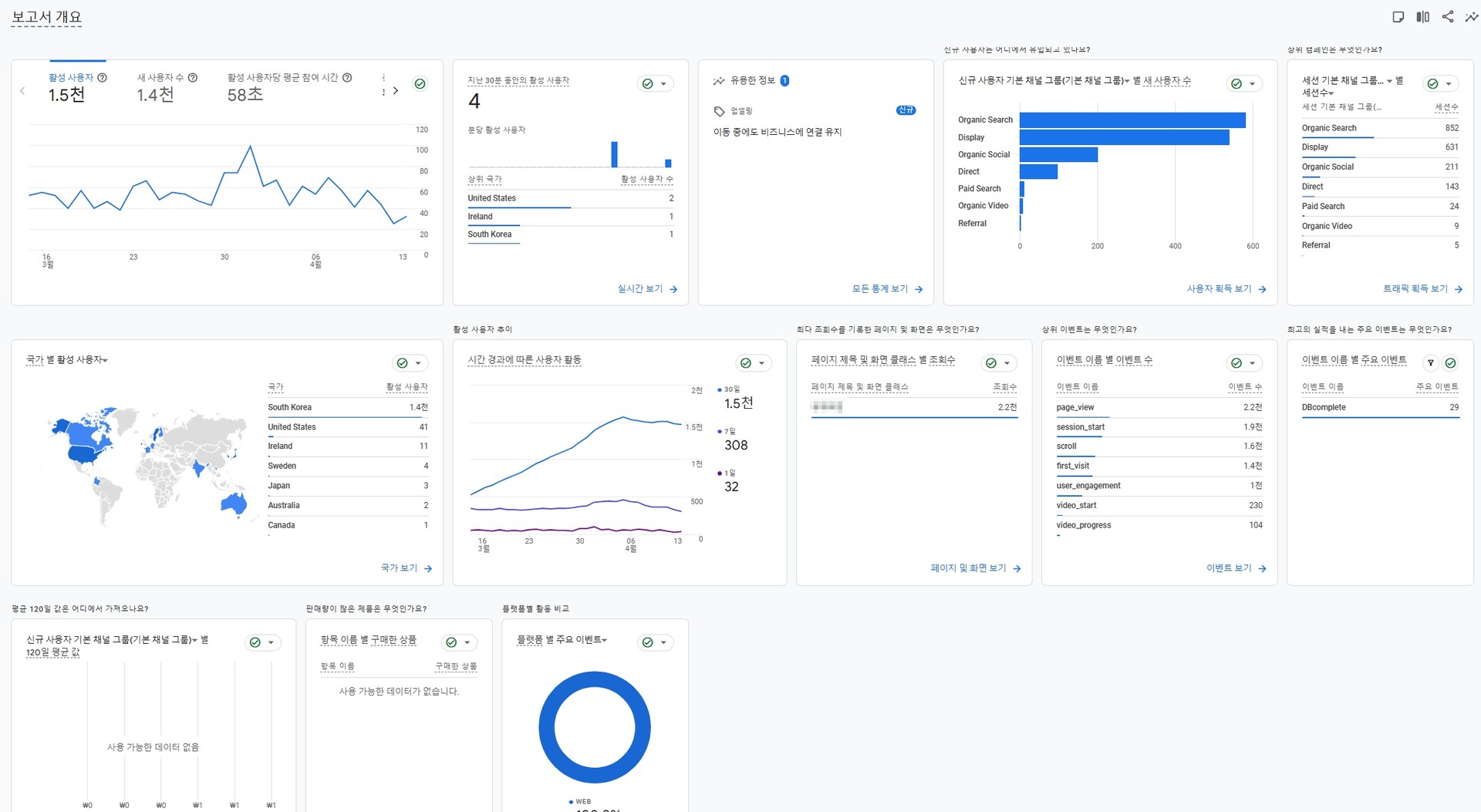Viewport: 1481px width, 812px height.
Task: Click green check on 구매한 상품 card
Action: [451, 642]
